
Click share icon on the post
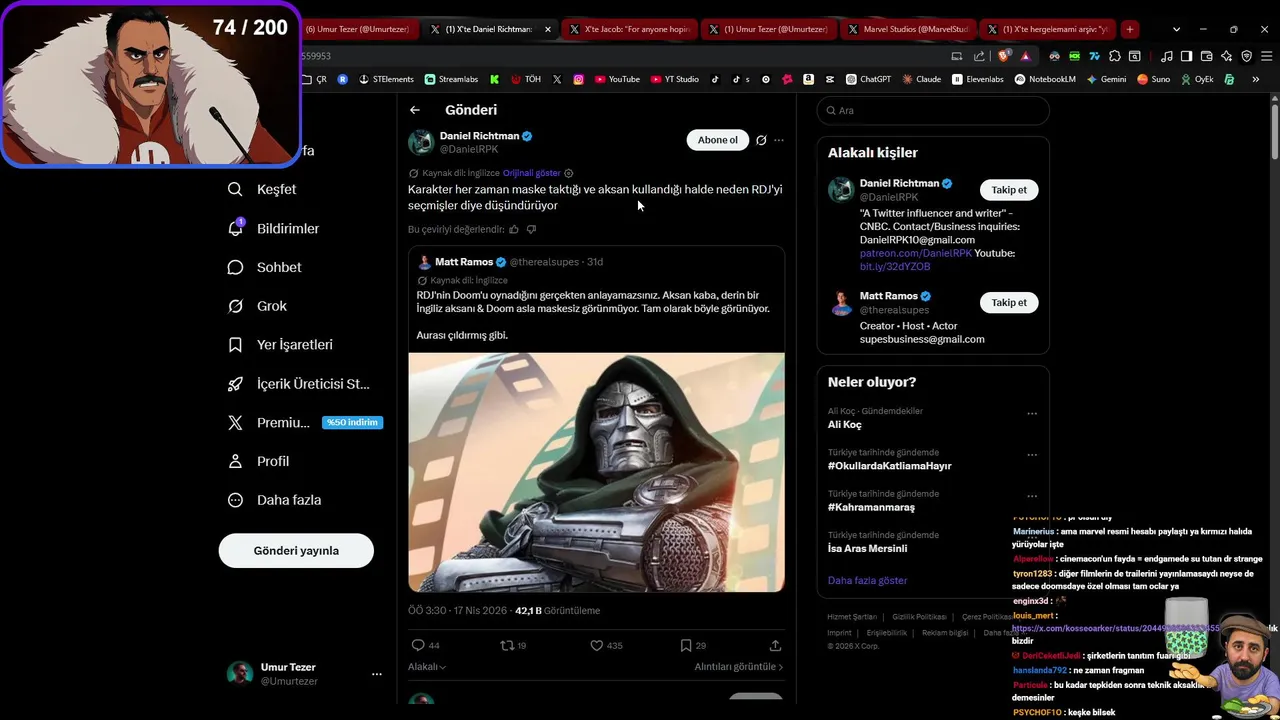point(775,645)
